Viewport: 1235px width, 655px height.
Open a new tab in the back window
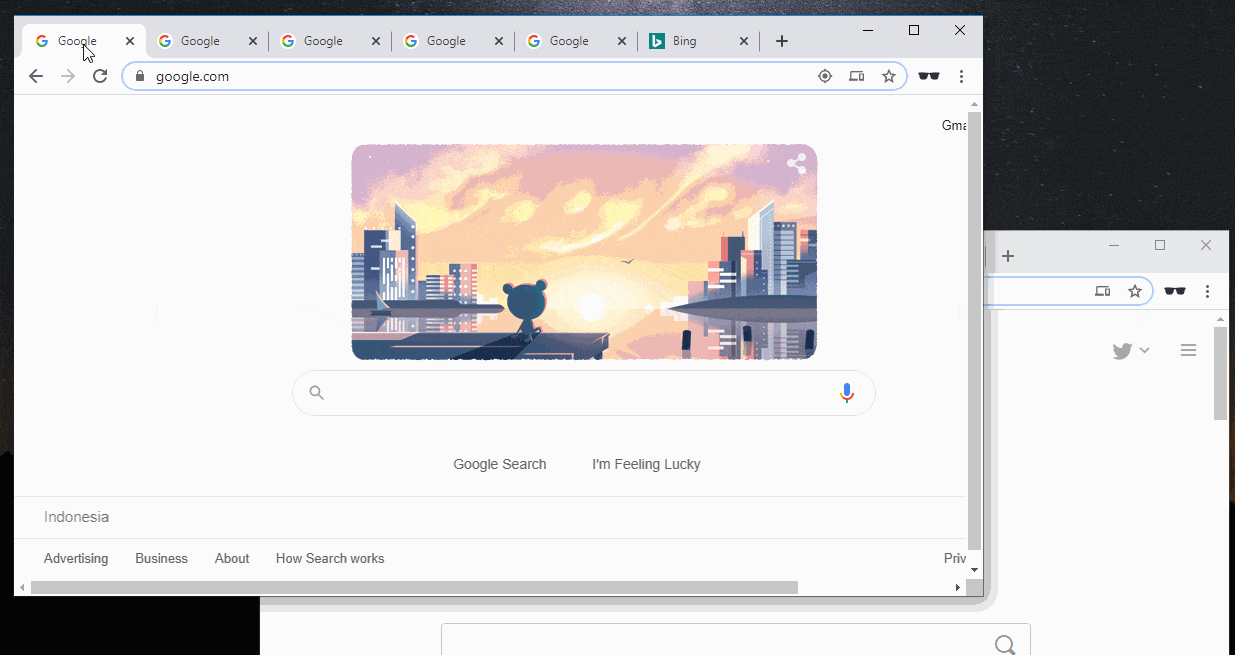[1008, 256]
